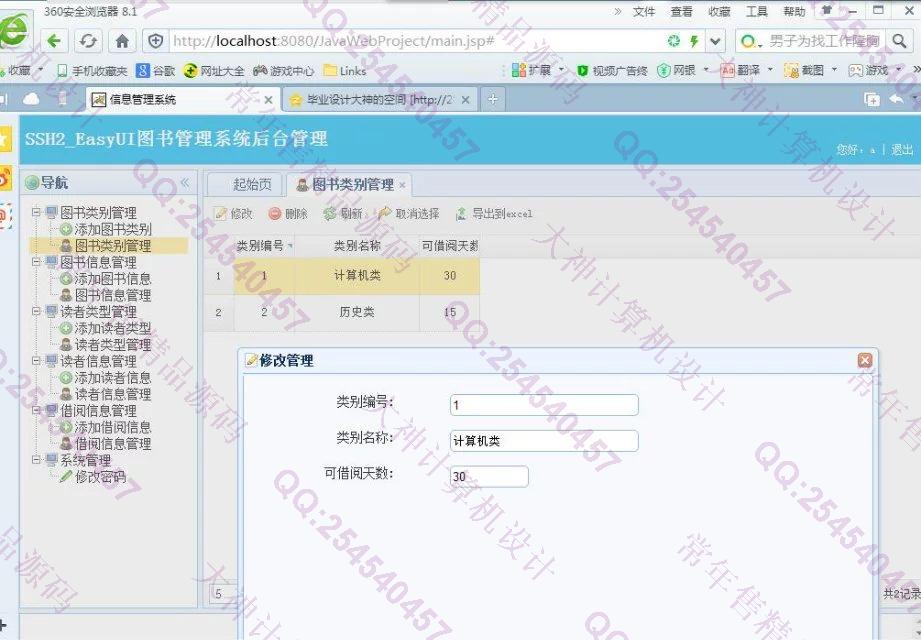The width and height of the screenshot is (921, 640).
Task: Collapse the 导航 navigation panel
Action: (x=185, y=183)
